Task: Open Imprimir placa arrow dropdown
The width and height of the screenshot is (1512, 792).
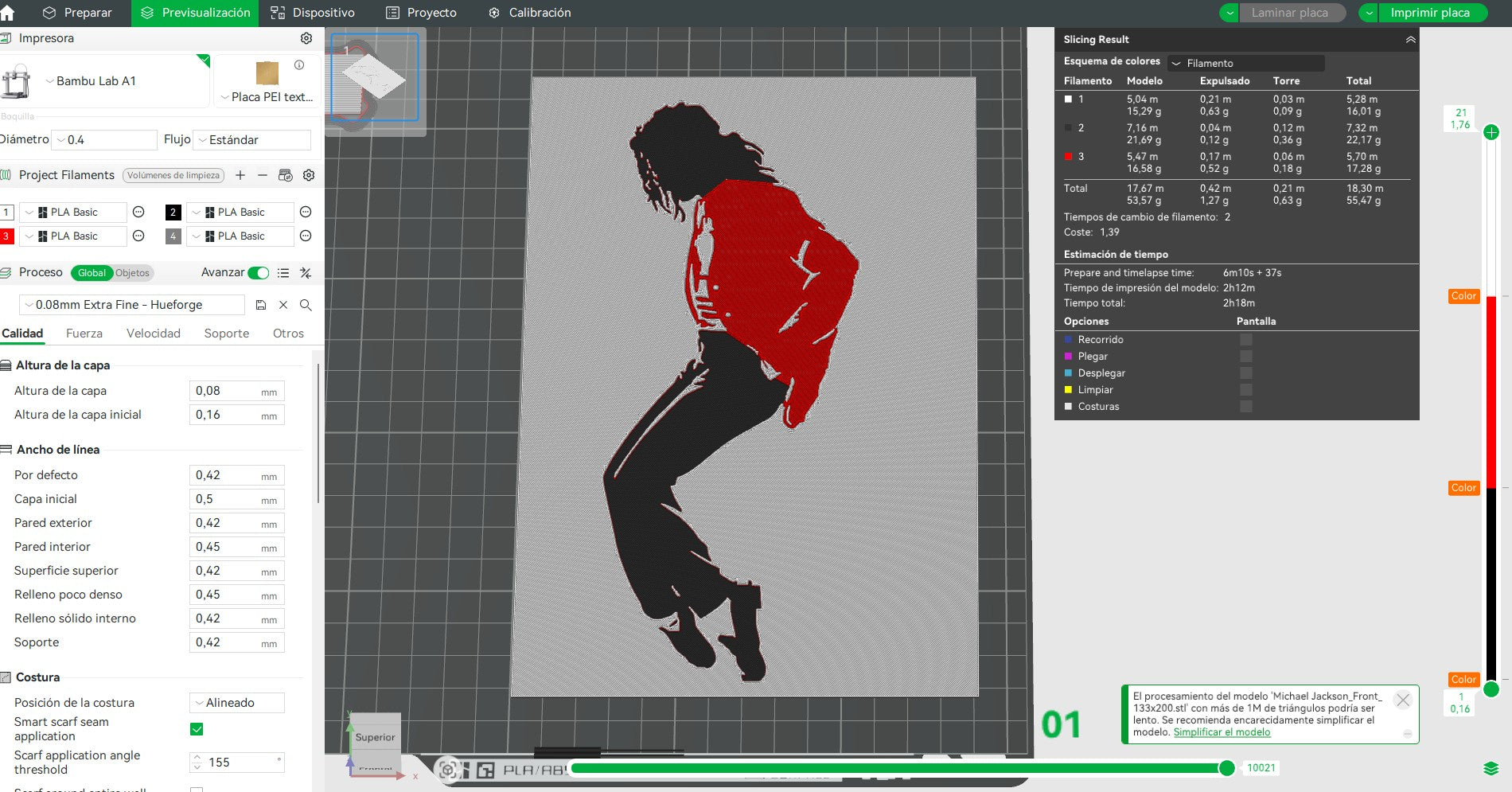Action: click(x=1369, y=13)
